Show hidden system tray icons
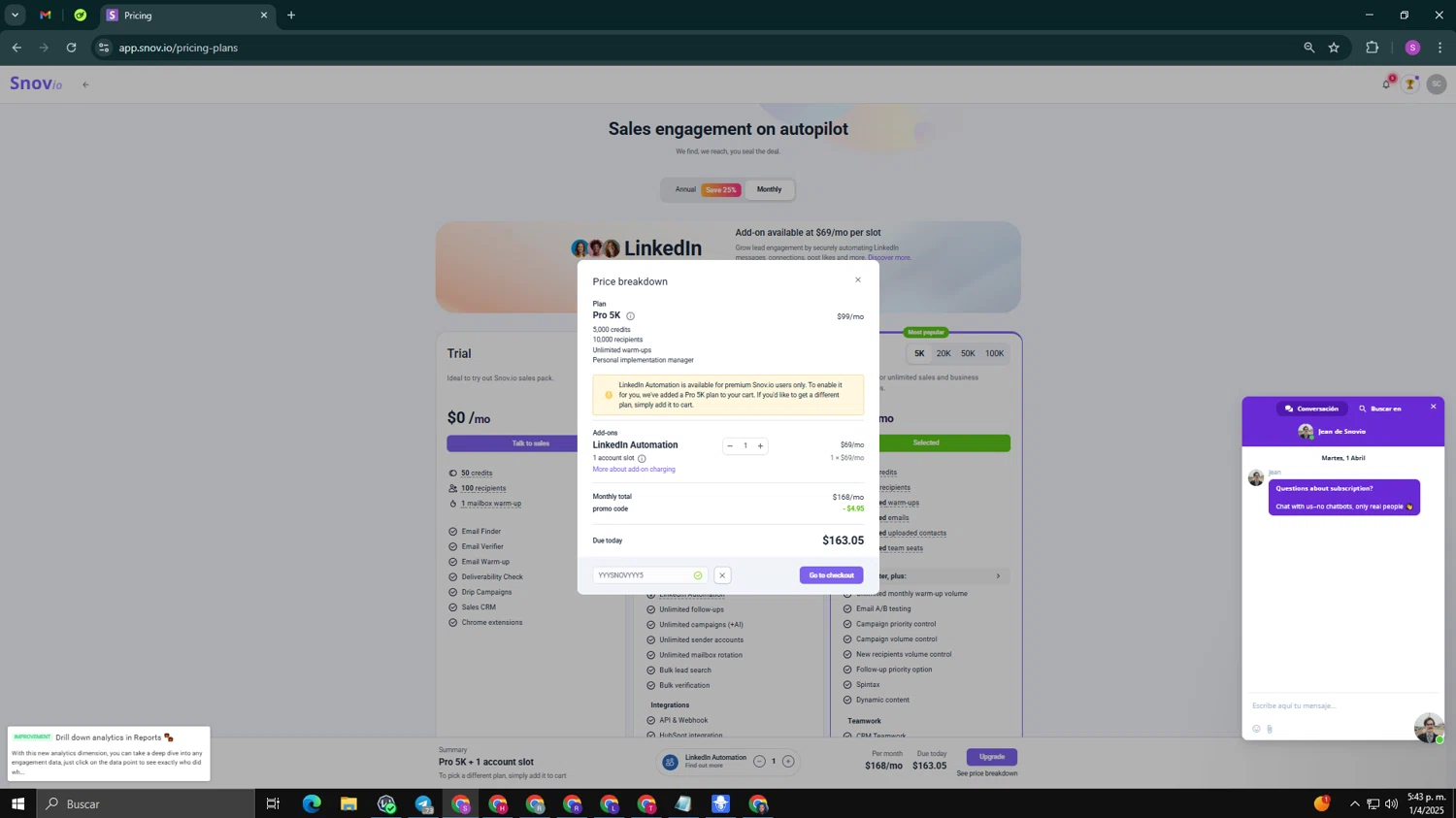 pyautogui.click(x=1355, y=803)
